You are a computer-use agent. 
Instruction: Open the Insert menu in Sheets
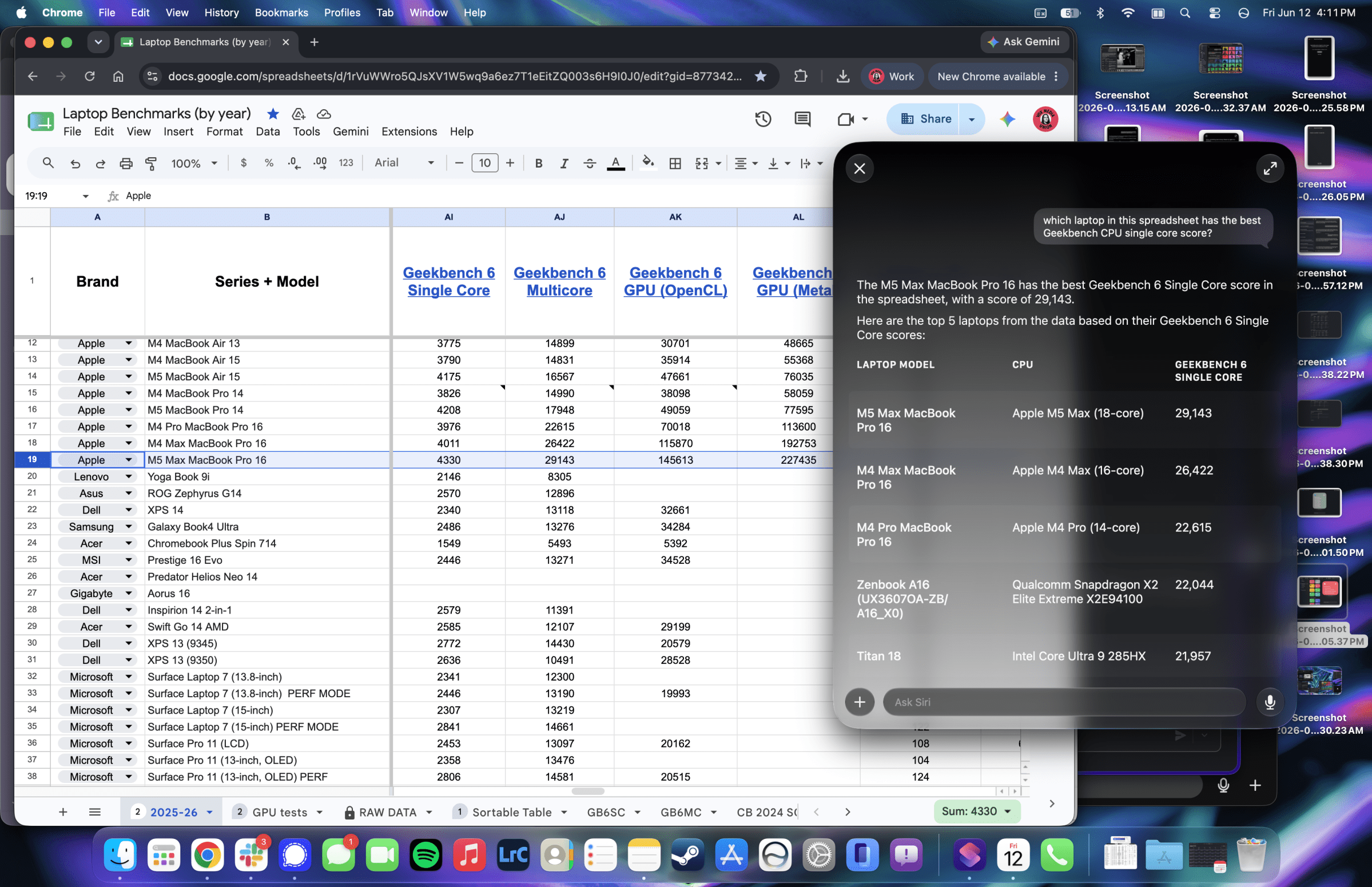[178, 132]
